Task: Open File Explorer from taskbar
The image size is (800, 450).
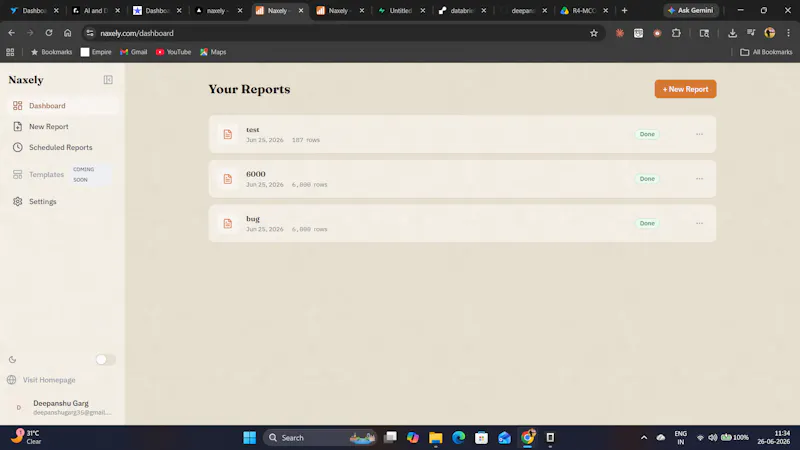Action: pos(436,438)
